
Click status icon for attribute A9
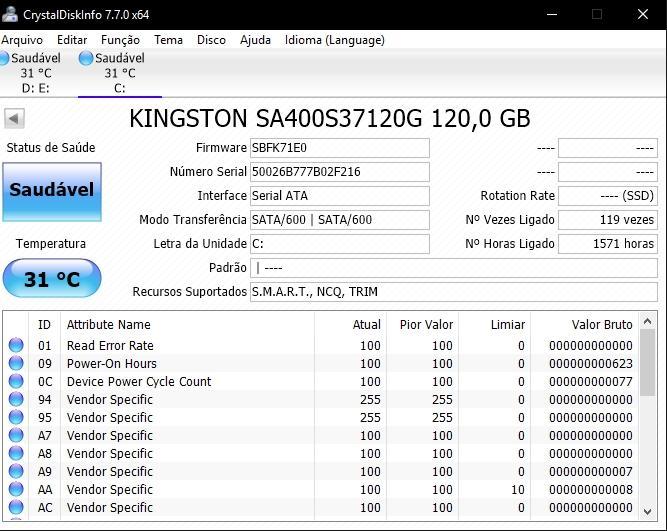[x=16, y=471]
